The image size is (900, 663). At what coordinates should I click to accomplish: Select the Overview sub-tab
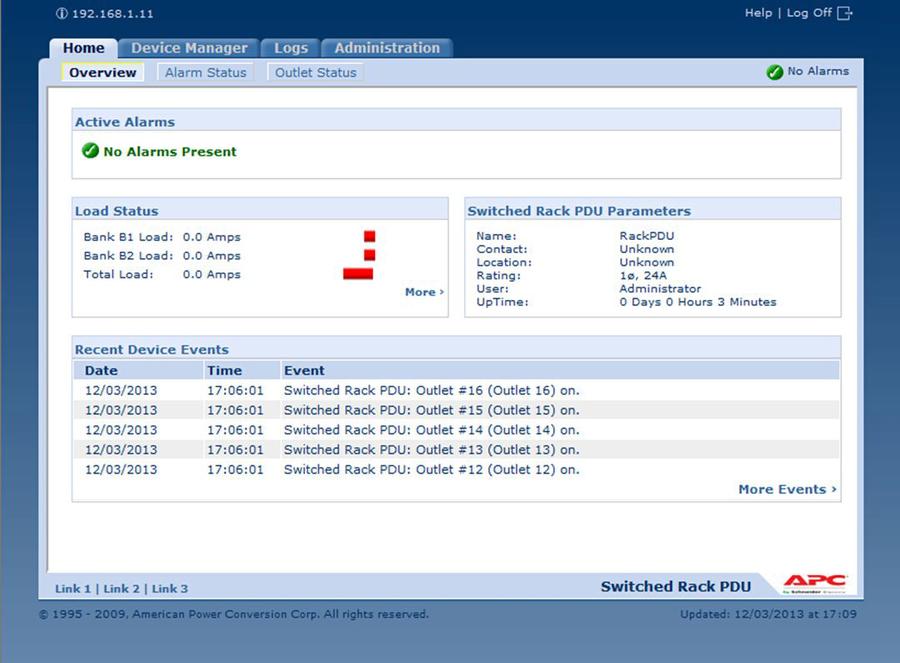click(x=102, y=72)
